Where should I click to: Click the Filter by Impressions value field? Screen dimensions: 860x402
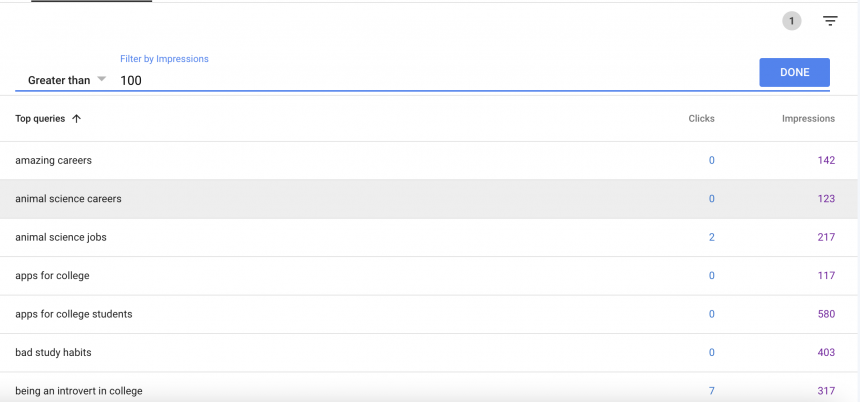coord(430,80)
